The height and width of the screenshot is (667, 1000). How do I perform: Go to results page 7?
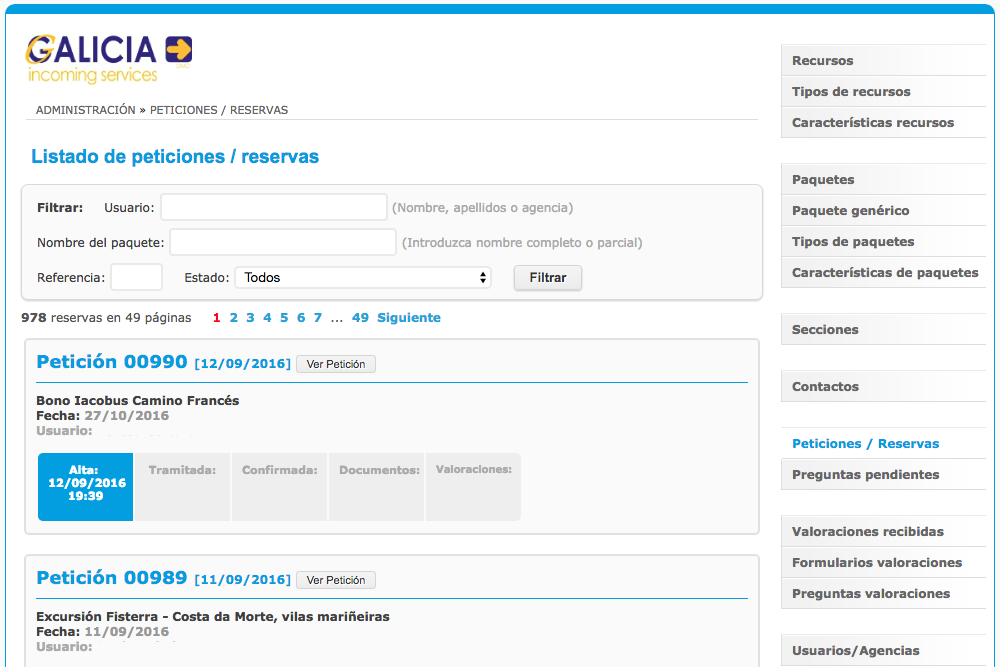pyautogui.click(x=318, y=318)
